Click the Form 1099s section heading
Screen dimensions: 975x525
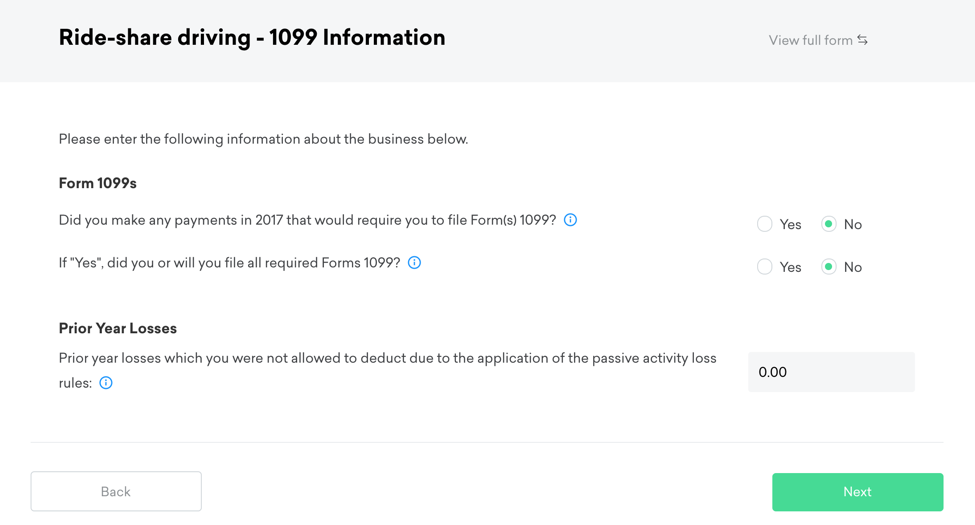(98, 183)
